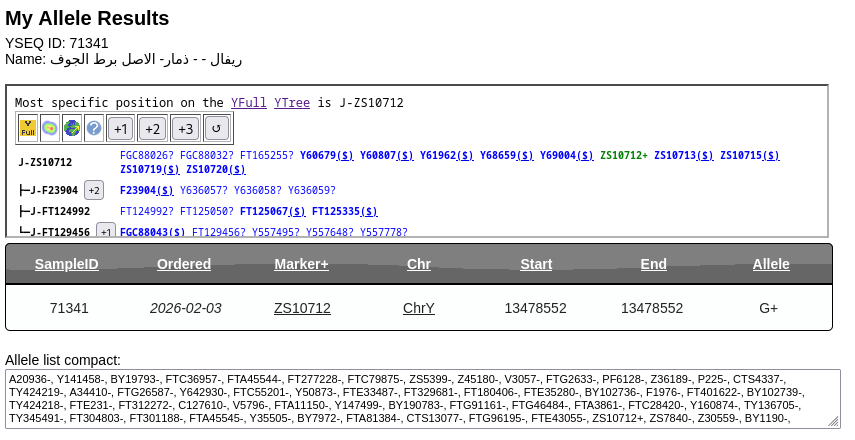Grab the textarea resize handle corner
Image resolution: width=855 pixels, height=440 pixels.
834,421
